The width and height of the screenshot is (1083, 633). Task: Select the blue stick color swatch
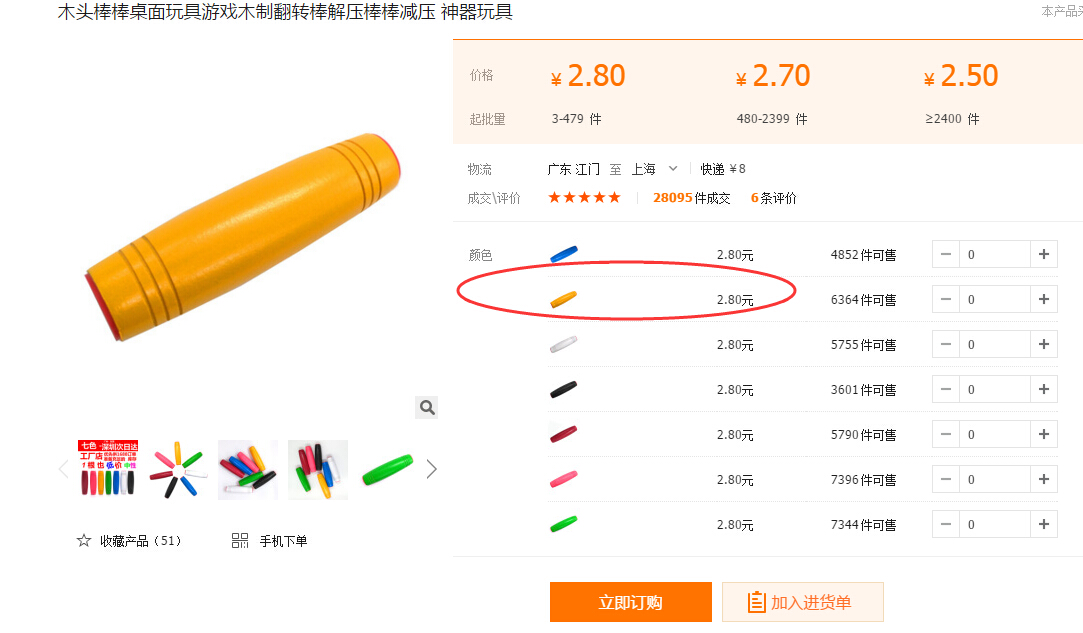pos(564,254)
